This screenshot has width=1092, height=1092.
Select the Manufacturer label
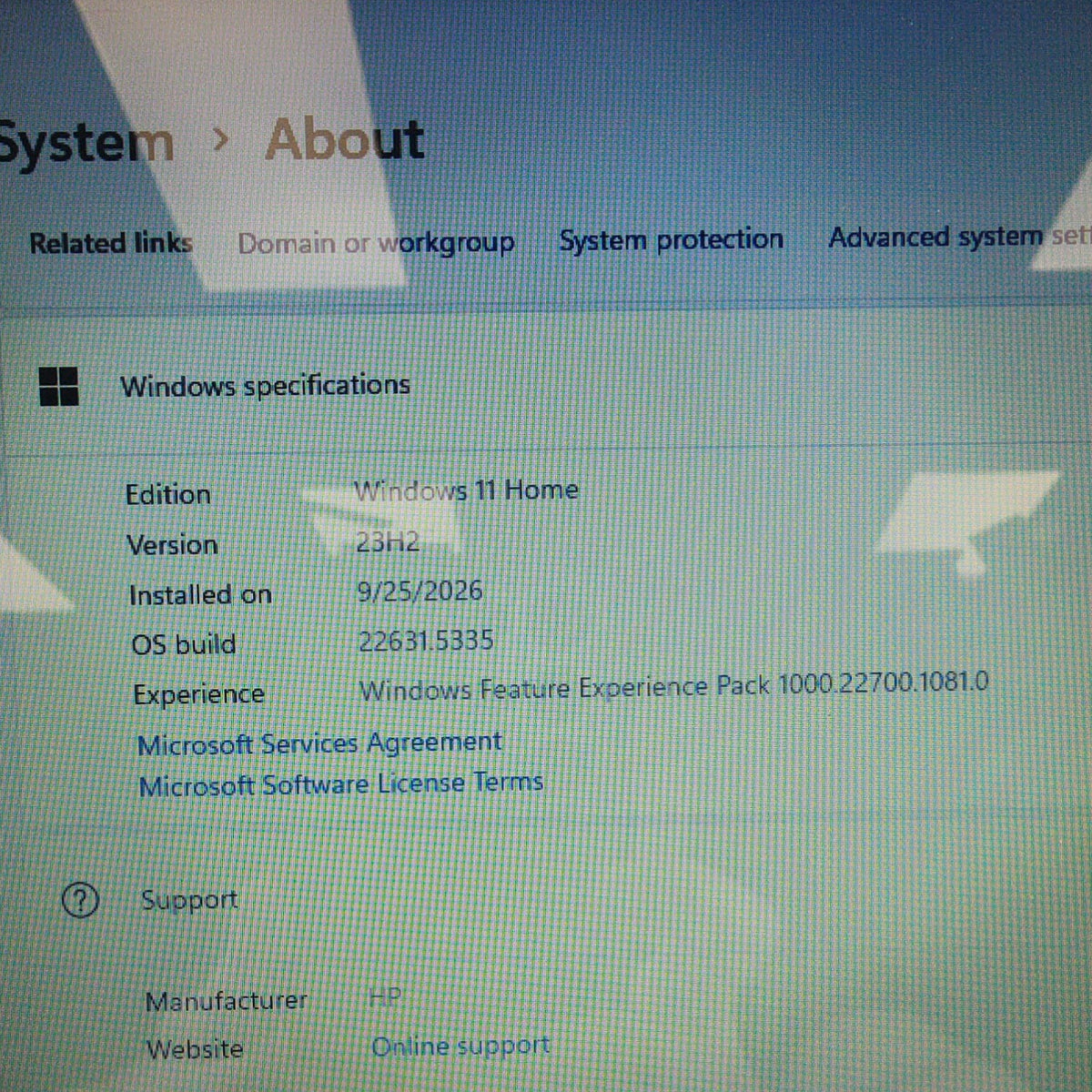tap(226, 1001)
